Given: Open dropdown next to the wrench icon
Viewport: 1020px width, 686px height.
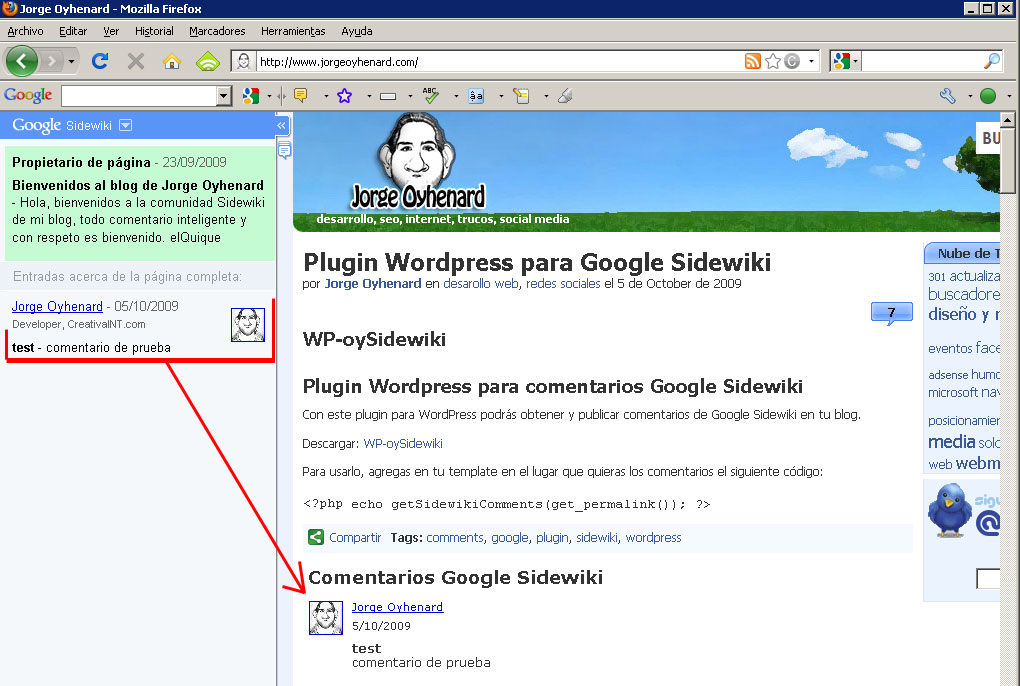Looking at the screenshot, I should 969,96.
